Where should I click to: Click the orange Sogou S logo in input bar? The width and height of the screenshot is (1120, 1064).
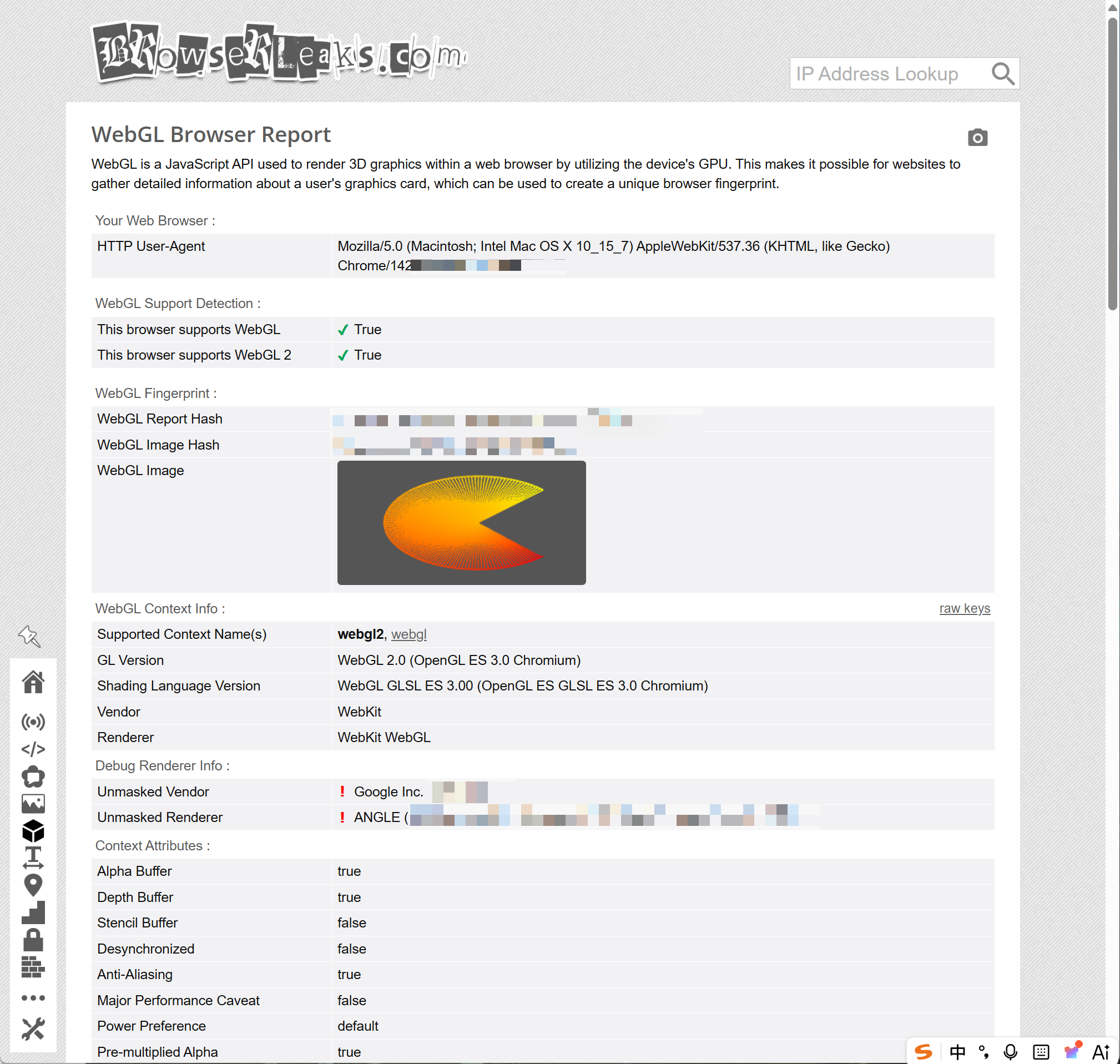[x=923, y=1052]
